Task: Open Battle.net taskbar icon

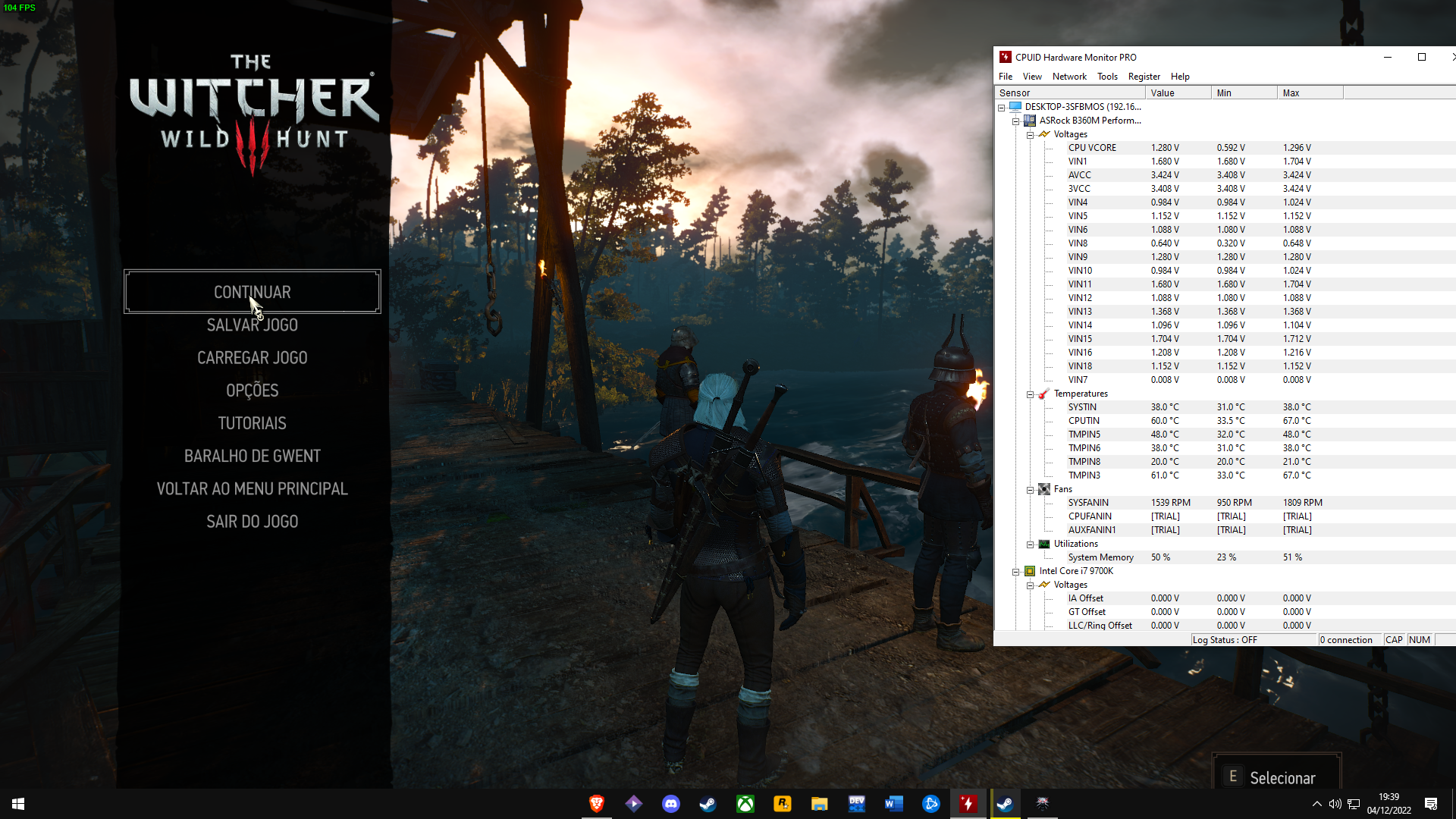Action: point(930,804)
